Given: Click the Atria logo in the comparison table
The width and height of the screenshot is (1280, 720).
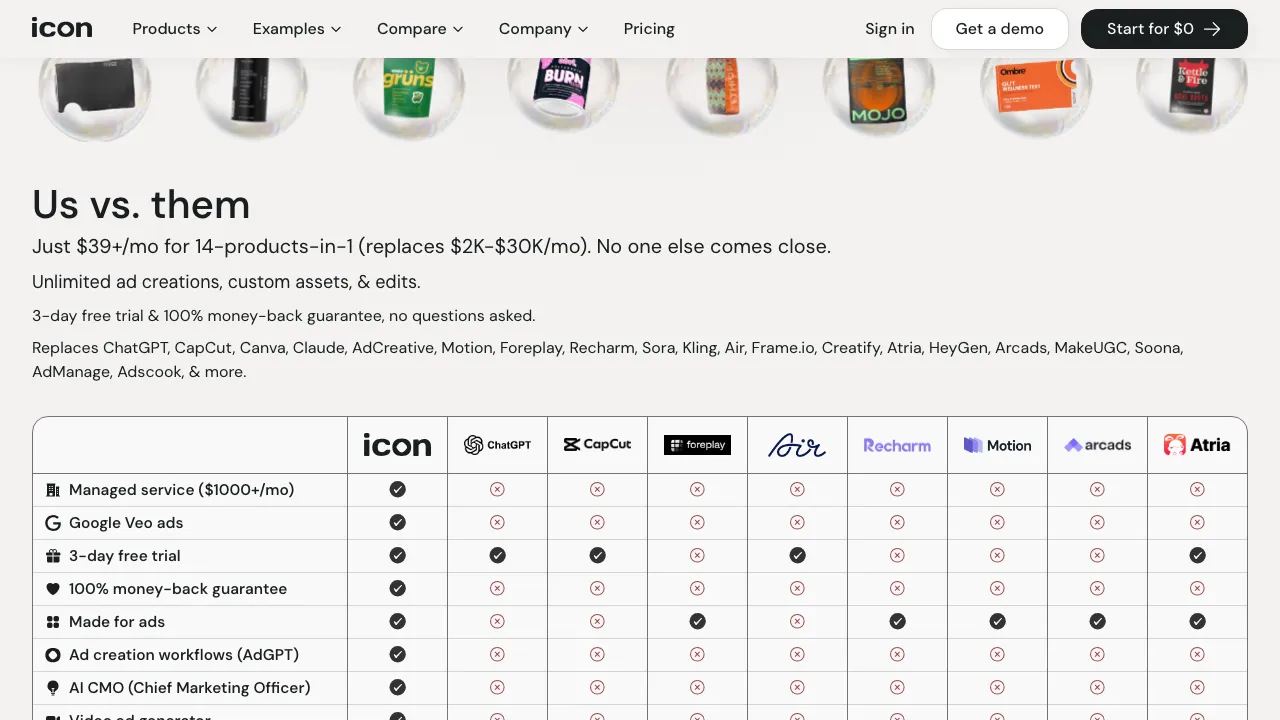Looking at the screenshot, I should click(1197, 444).
